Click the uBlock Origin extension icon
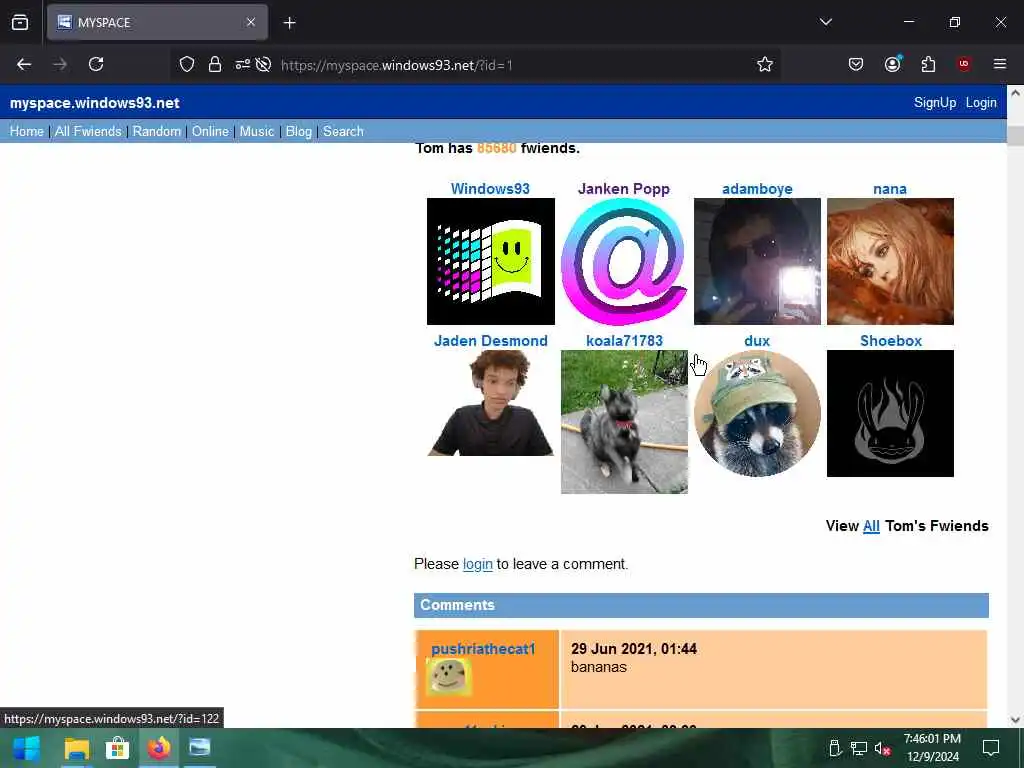Image resolution: width=1024 pixels, height=768 pixels. point(964,64)
